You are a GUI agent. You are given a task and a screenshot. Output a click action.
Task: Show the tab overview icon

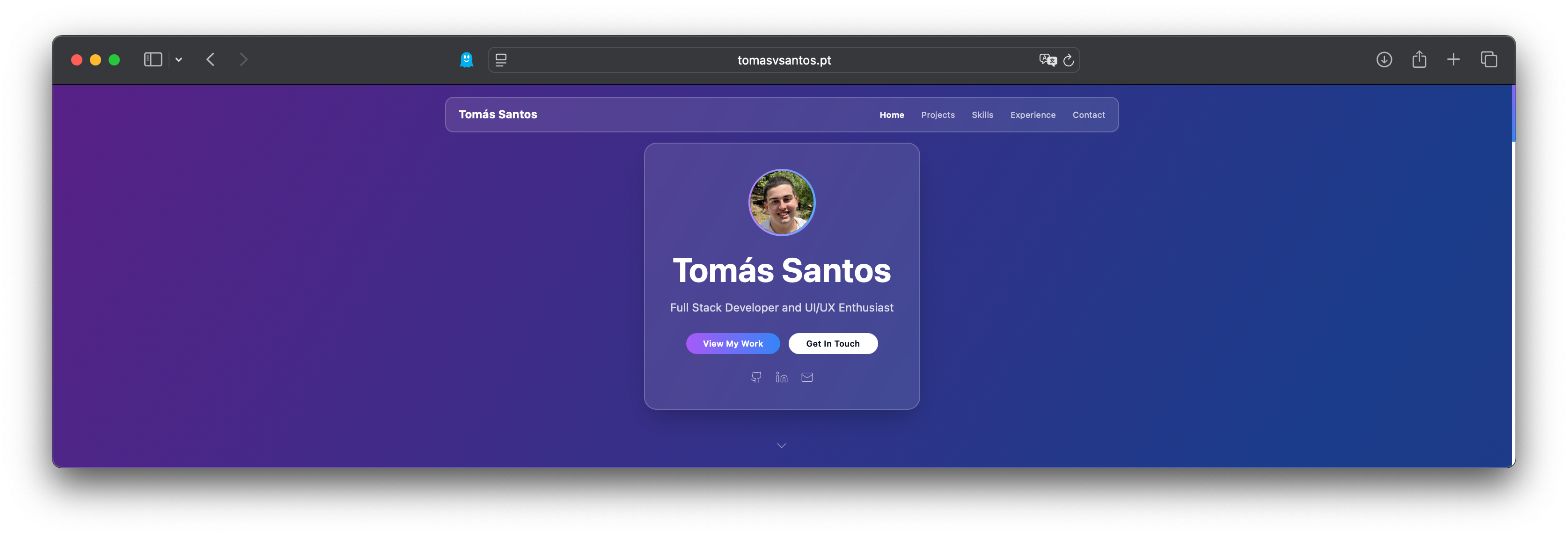[x=1488, y=59]
